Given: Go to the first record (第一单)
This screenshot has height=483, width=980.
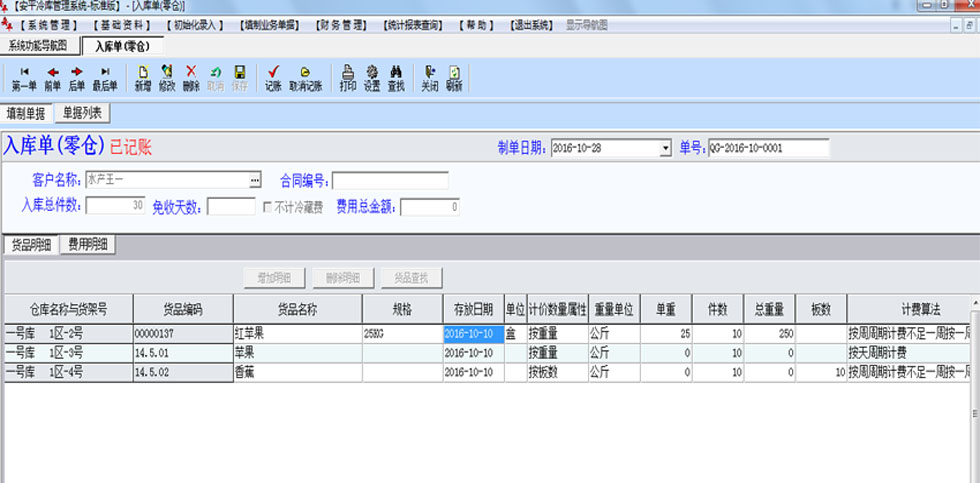Looking at the screenshot, I should [24, 79].
